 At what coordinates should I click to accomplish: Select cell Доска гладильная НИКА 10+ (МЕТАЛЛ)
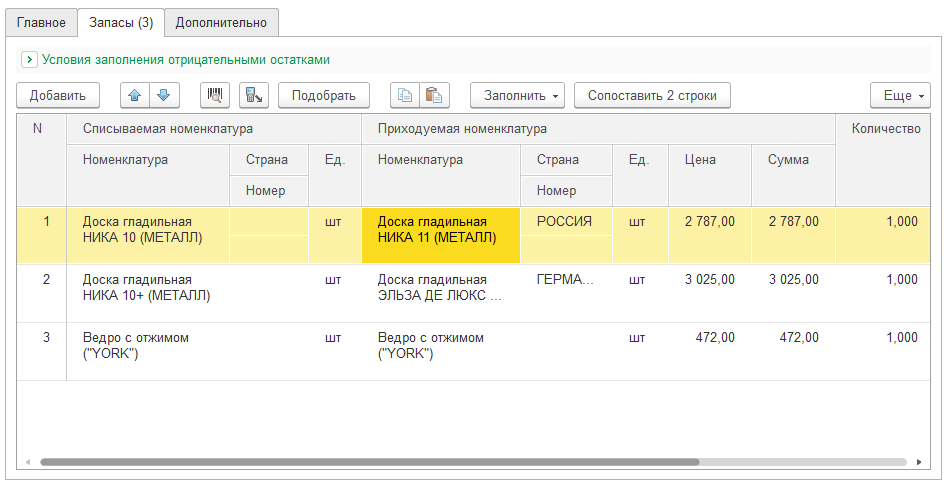tap(148, 293)
